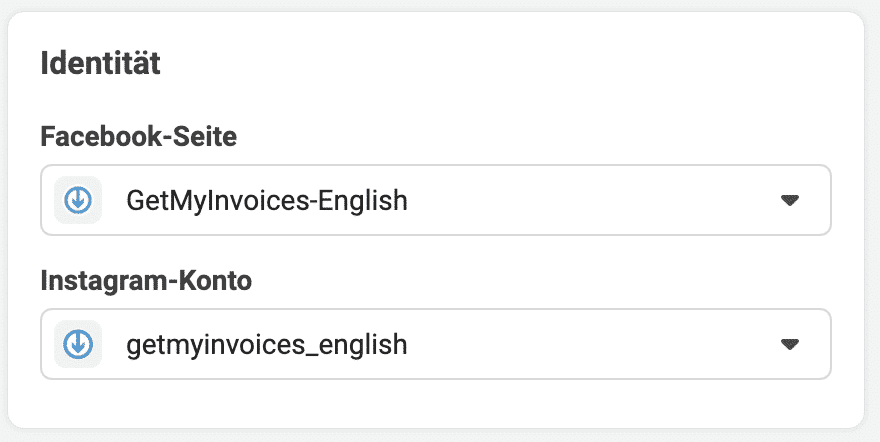Click blue download-arrow avatar beside GetMyInvoices-English
The width and height of the screenshot is (880, 442).
[78, 200]
